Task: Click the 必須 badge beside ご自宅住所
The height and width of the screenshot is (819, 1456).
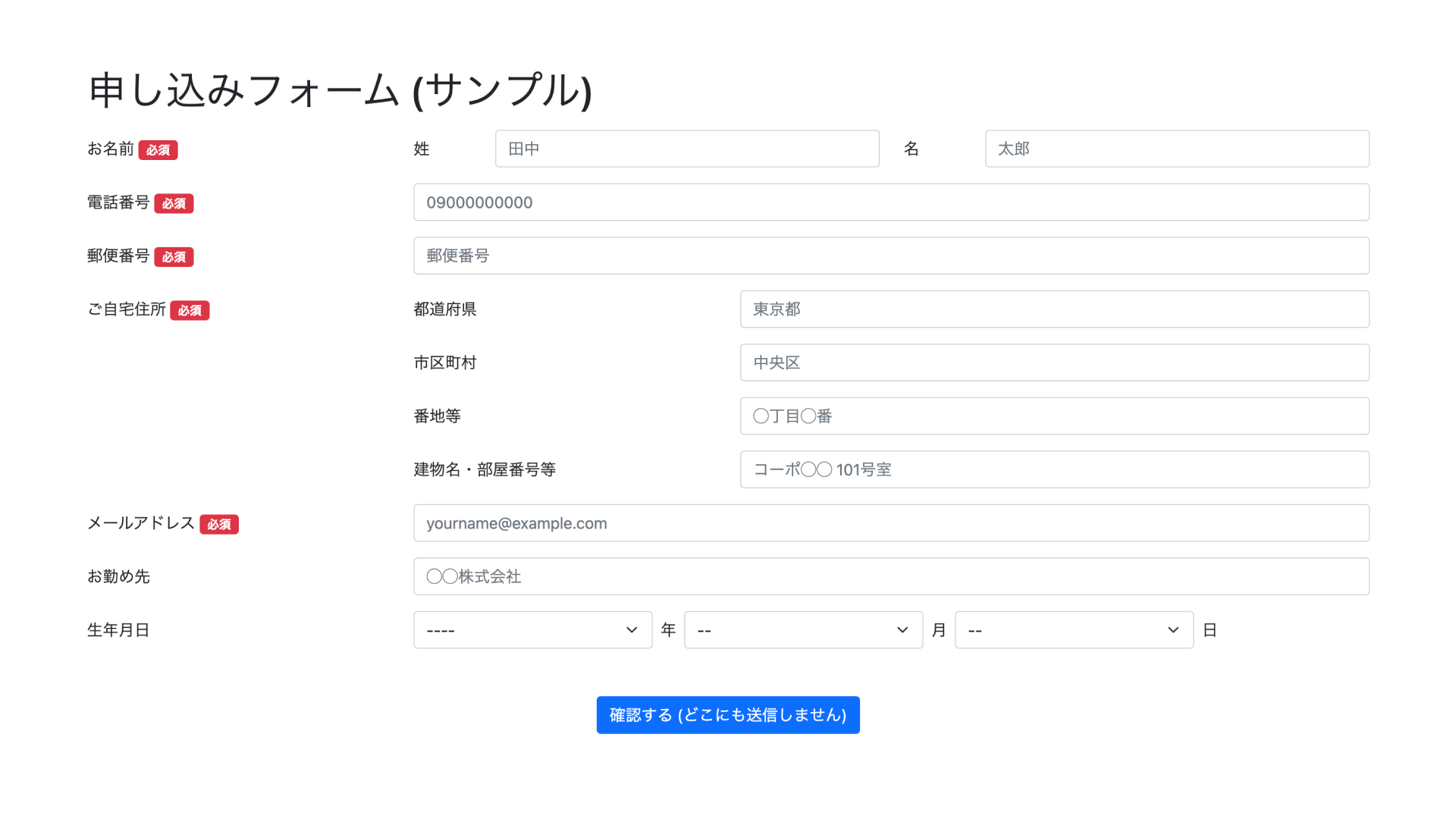Action: 190,311
